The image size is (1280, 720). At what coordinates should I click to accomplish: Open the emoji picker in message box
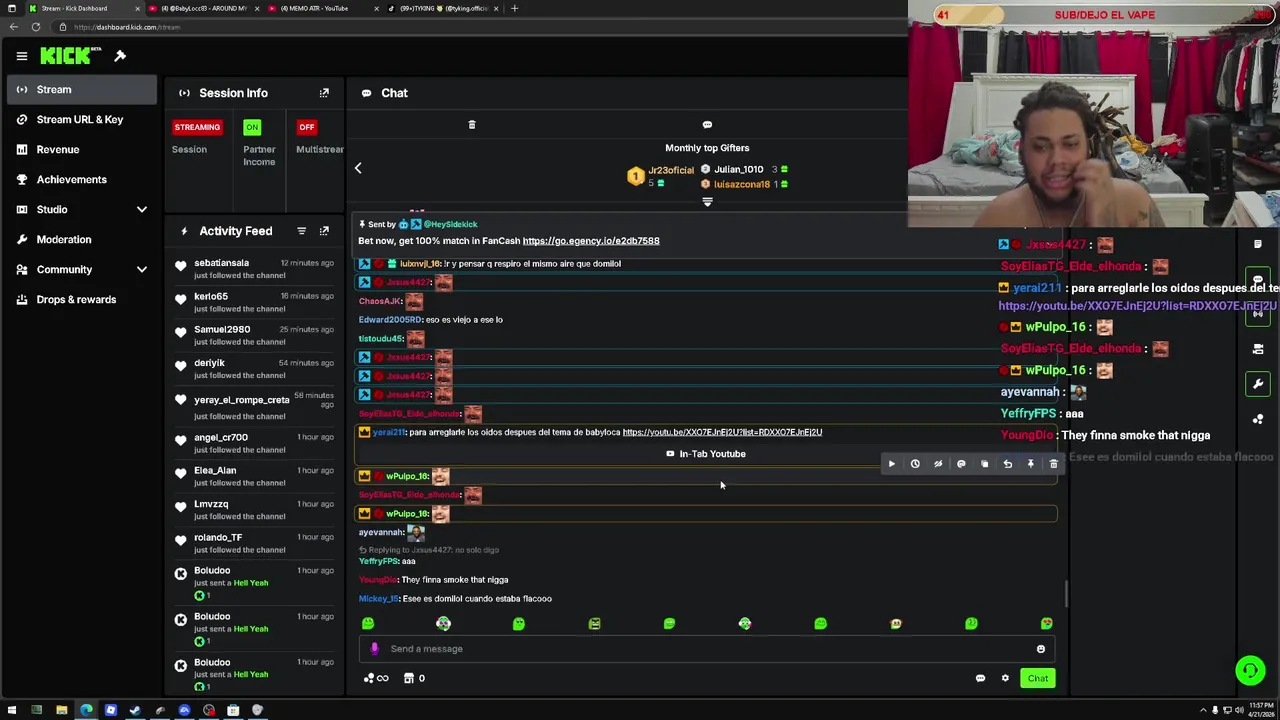[x=1041, y=649]
